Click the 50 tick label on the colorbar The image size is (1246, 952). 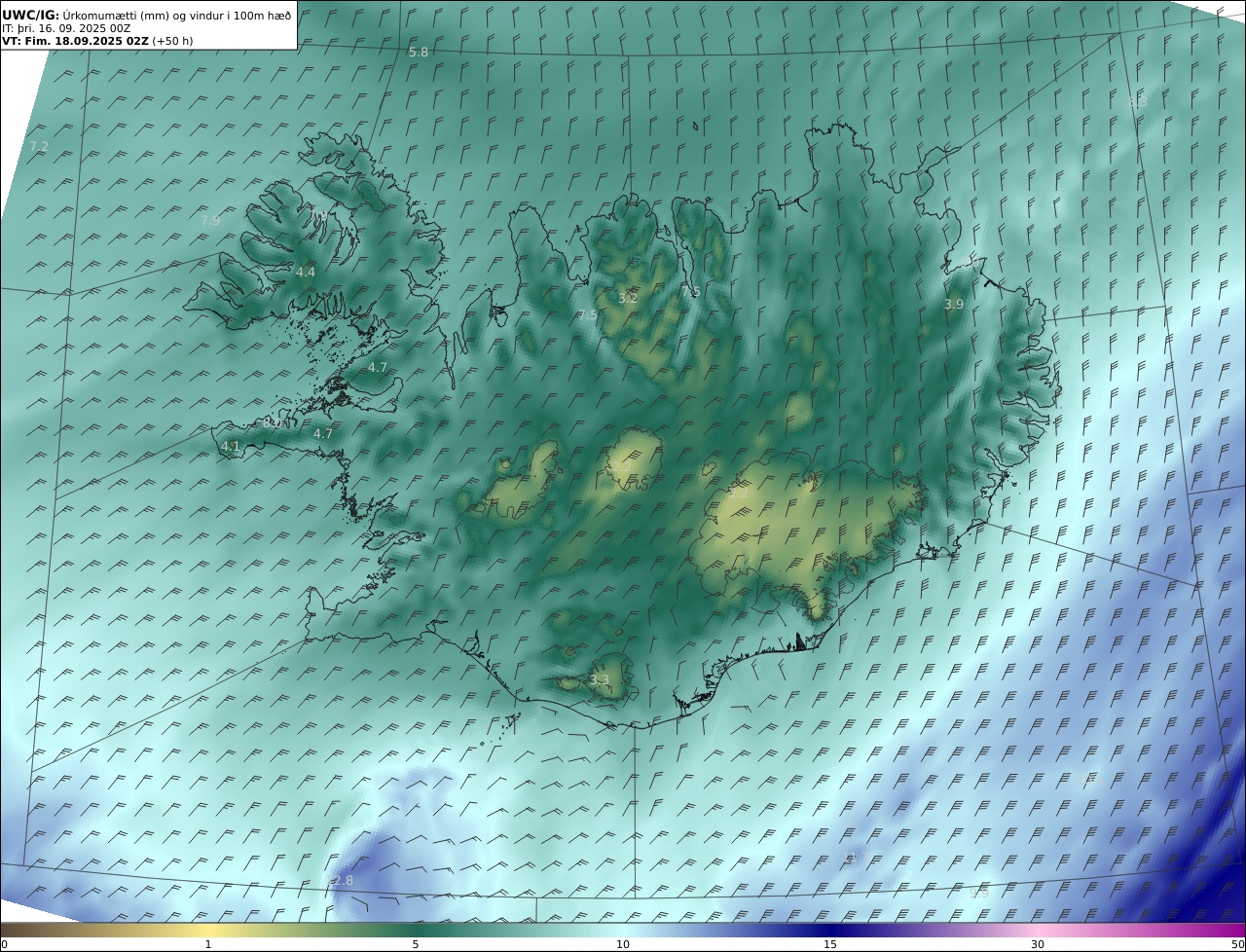click(1237, 944)
